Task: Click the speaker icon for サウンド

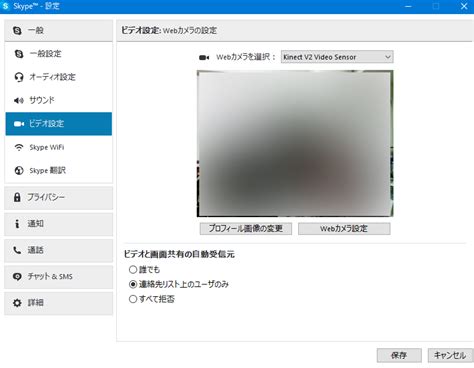Action: pos(19,100)
